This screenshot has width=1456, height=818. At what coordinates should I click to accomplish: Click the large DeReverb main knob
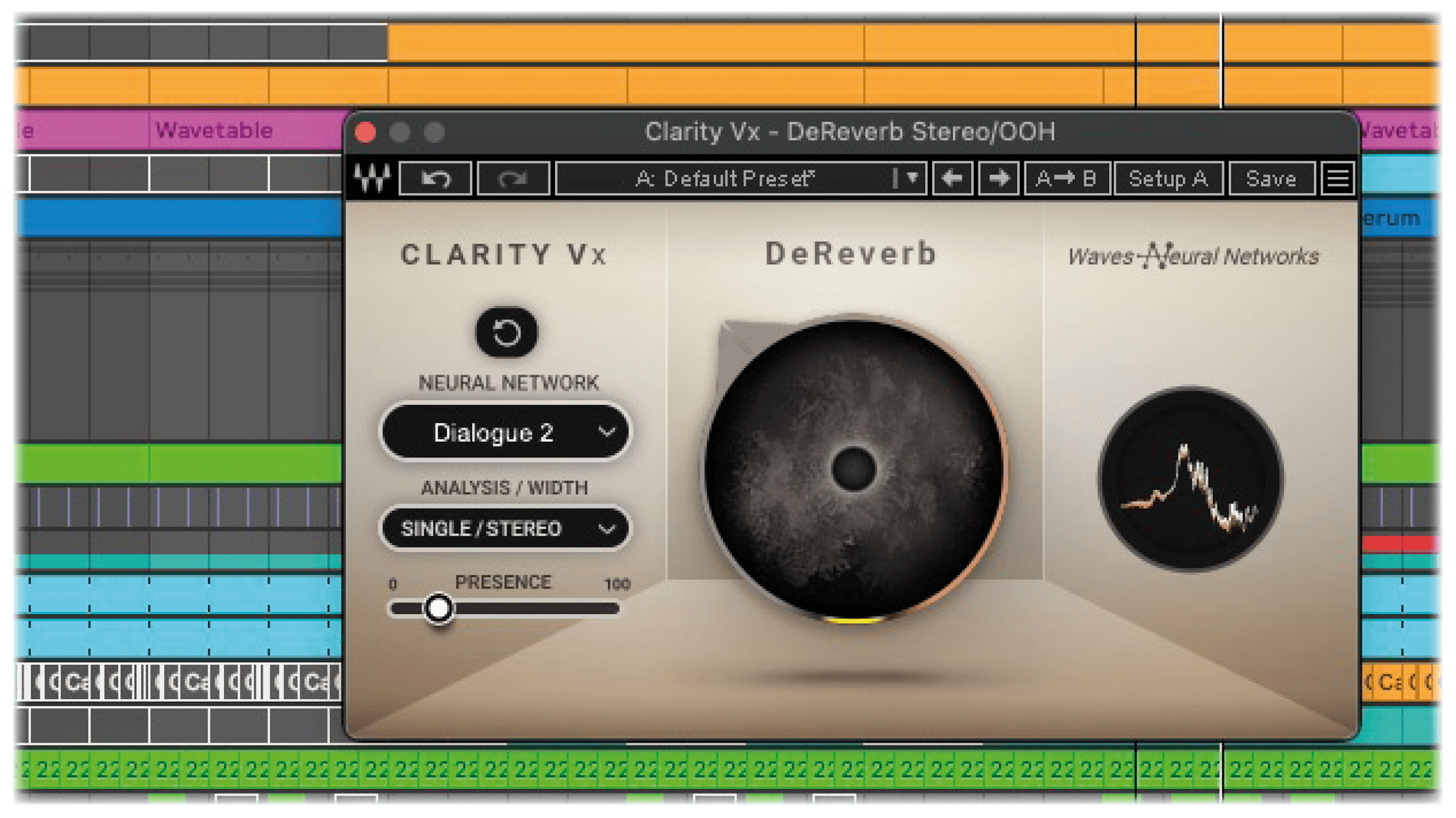click(854, 470)
